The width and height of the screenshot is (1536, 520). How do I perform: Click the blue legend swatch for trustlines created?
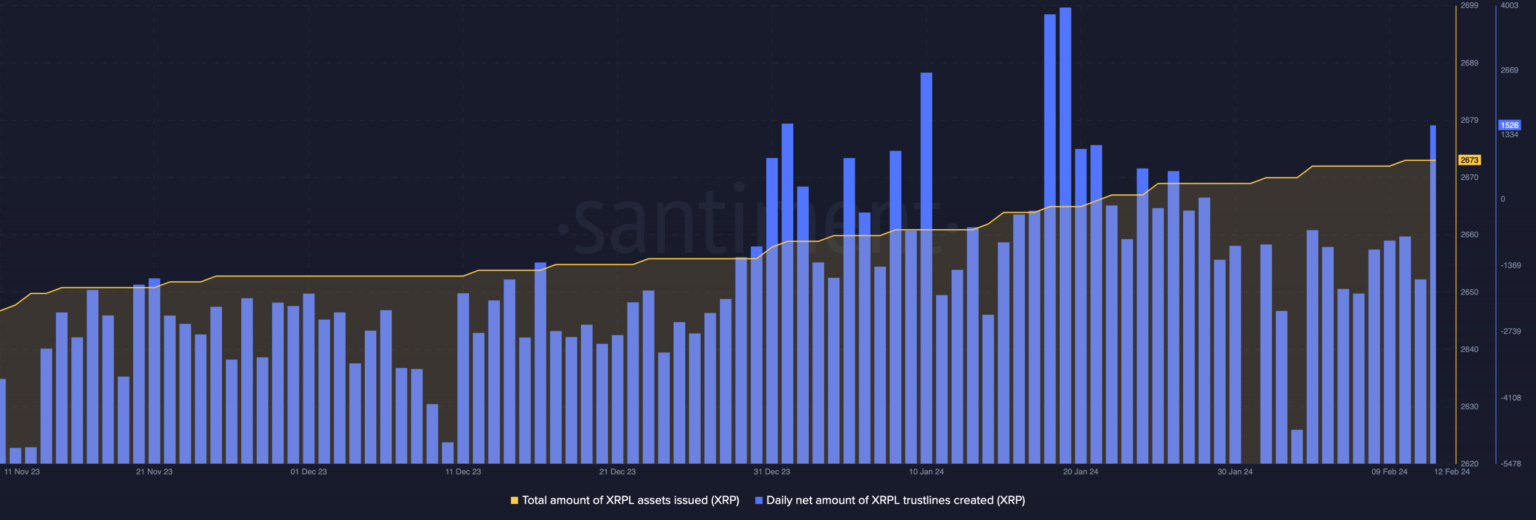pyautogui.click(x=758, y=500)
